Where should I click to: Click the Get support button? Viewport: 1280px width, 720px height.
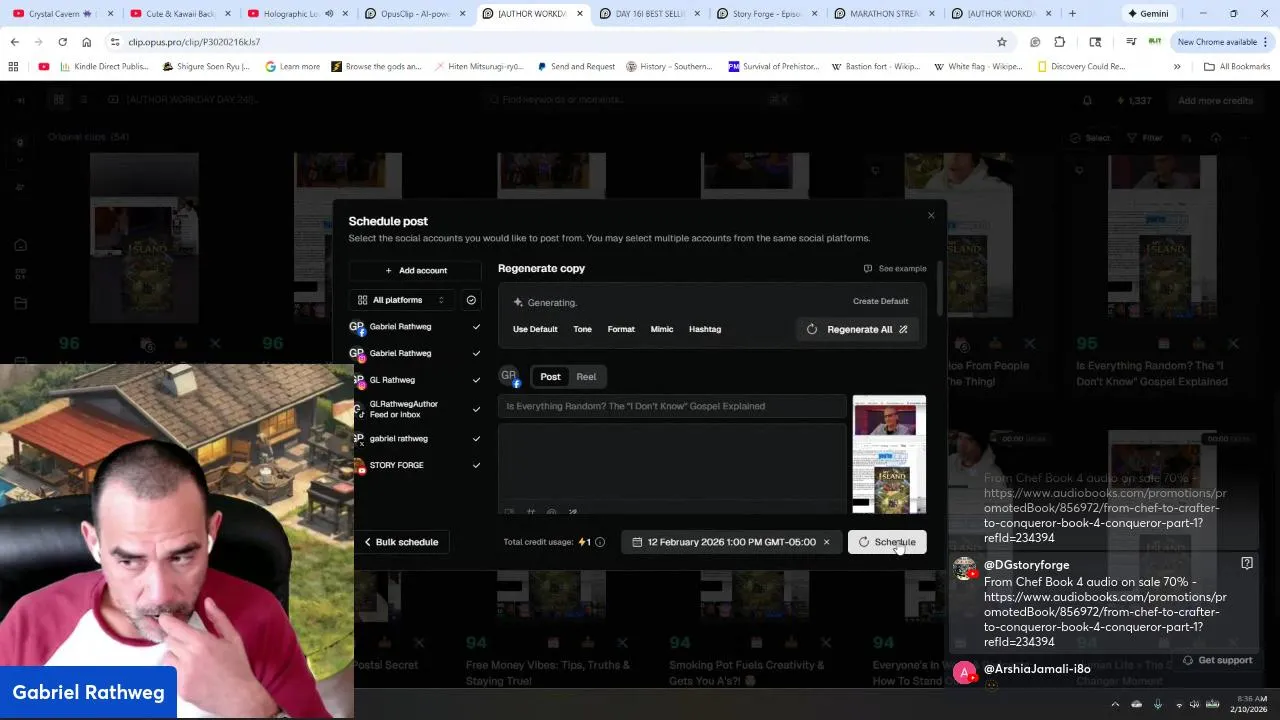pos(1217,660)
